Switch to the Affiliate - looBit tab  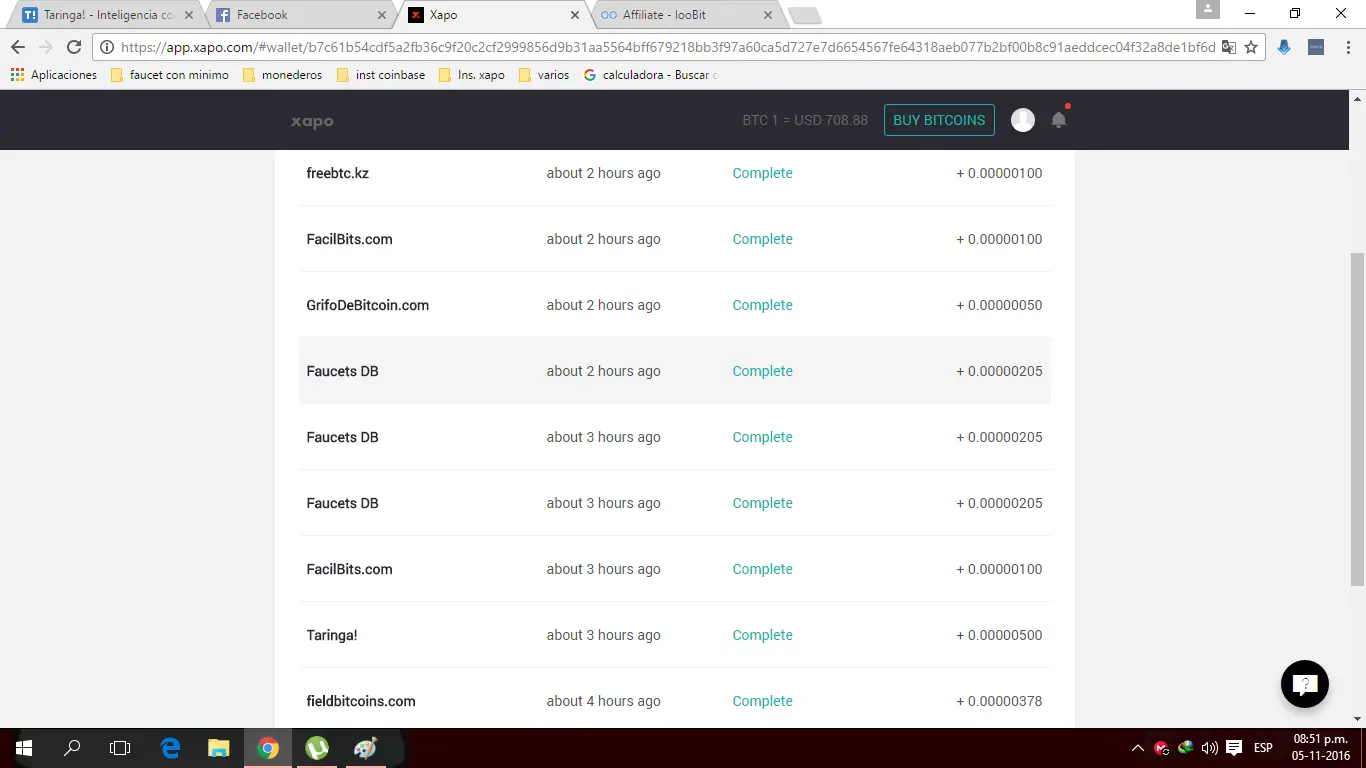(686, 15)
